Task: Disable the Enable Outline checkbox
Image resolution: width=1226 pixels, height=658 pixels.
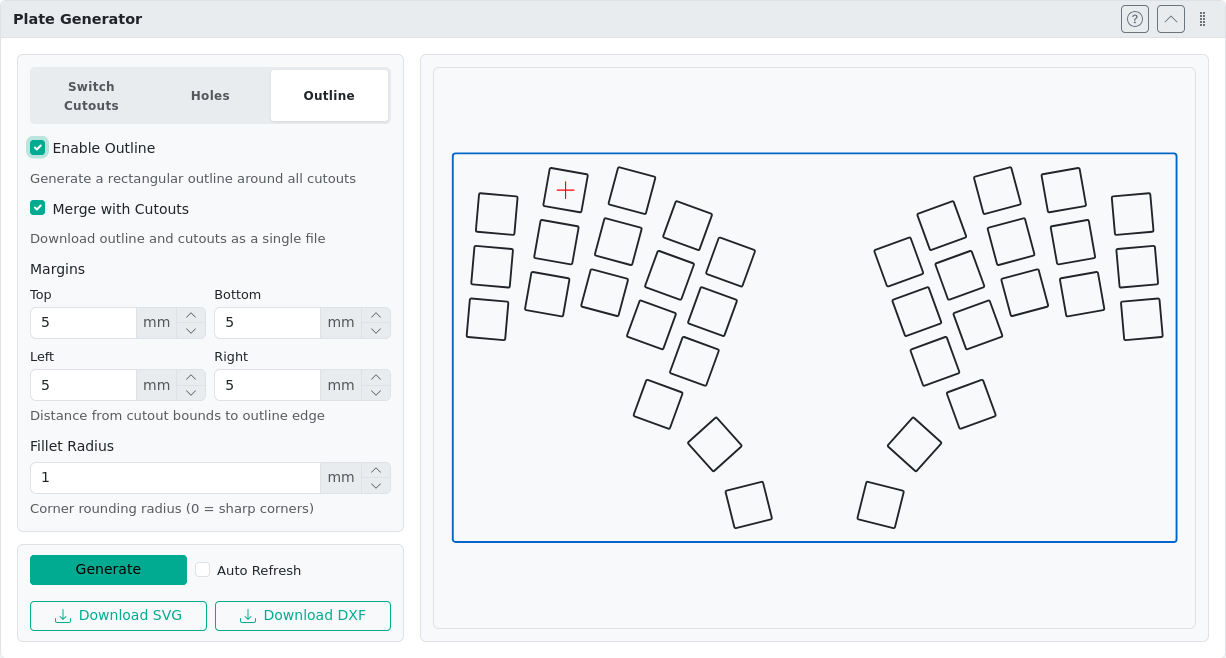Action: 38,148
